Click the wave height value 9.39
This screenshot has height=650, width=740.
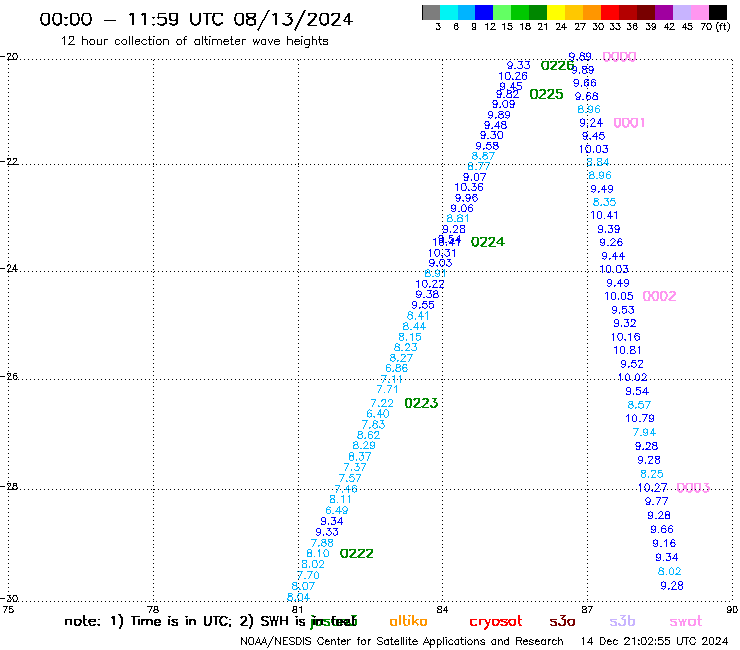[x=608, y=229]
